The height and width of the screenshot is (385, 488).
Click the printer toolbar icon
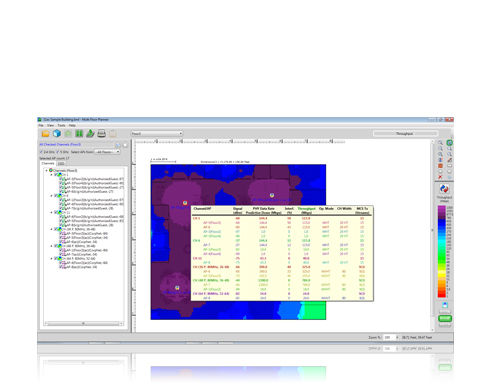[102, 134]
